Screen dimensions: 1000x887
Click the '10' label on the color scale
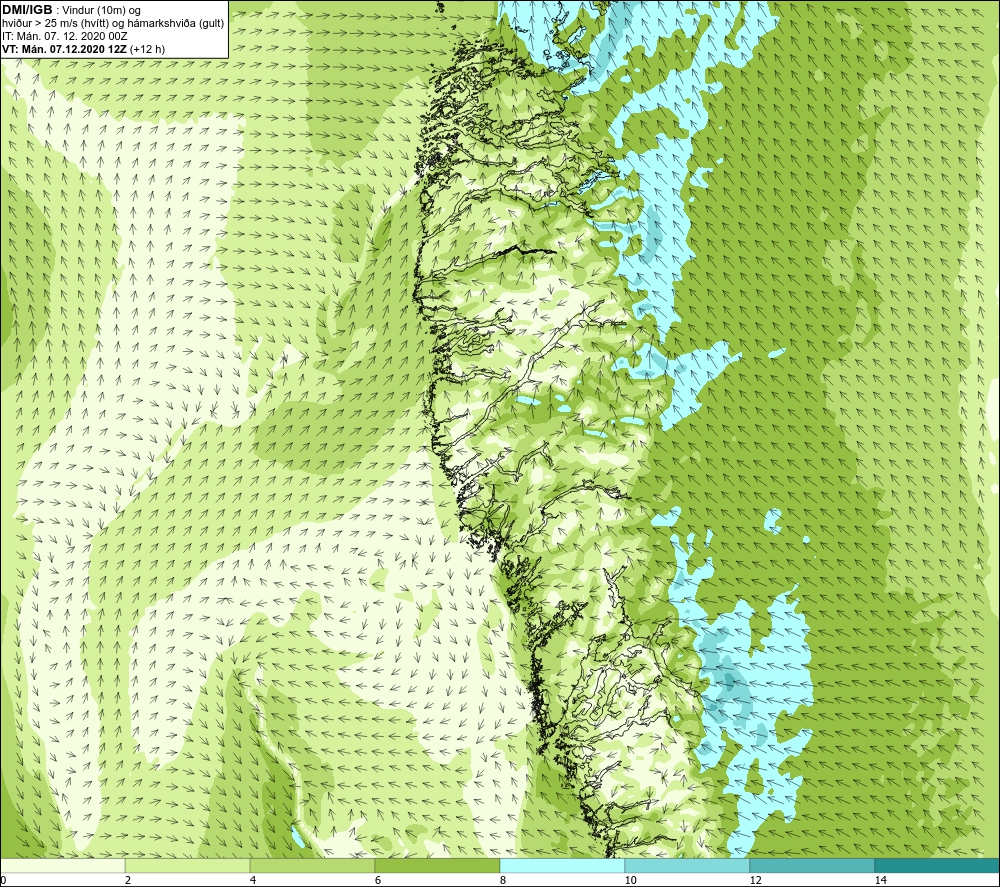point(630,880)
